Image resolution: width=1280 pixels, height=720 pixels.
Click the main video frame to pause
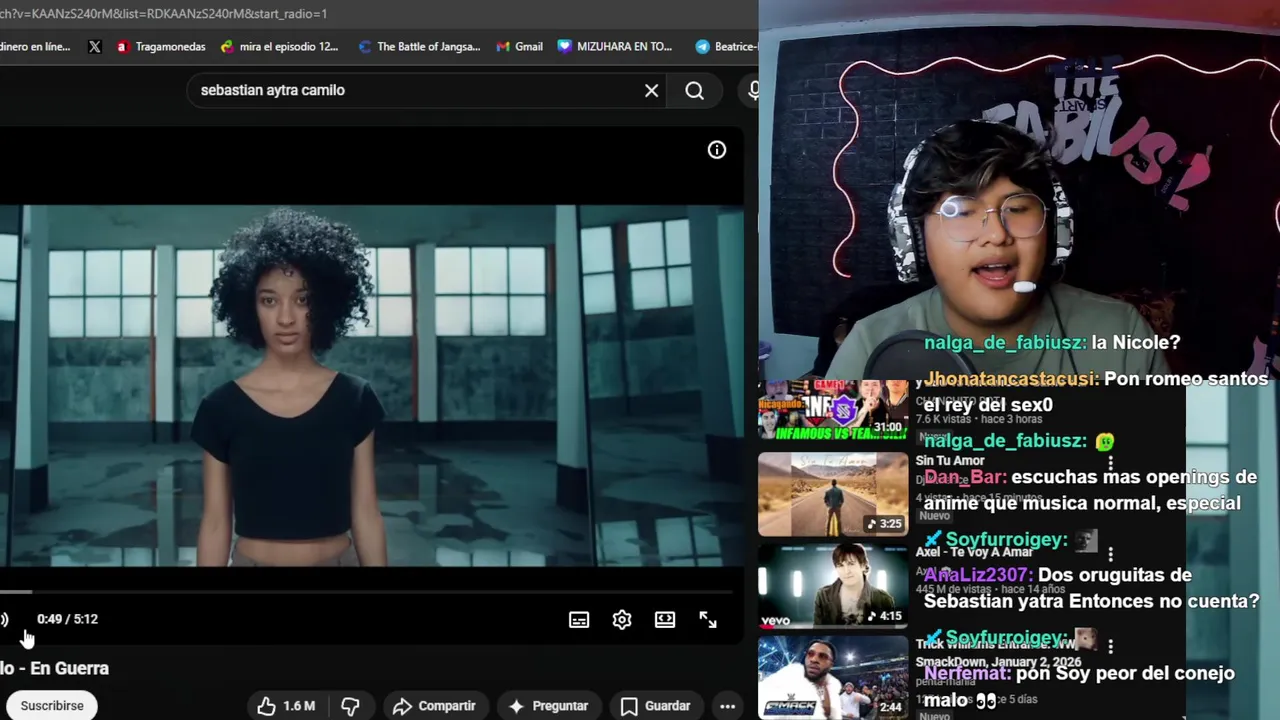pos(371,386)
